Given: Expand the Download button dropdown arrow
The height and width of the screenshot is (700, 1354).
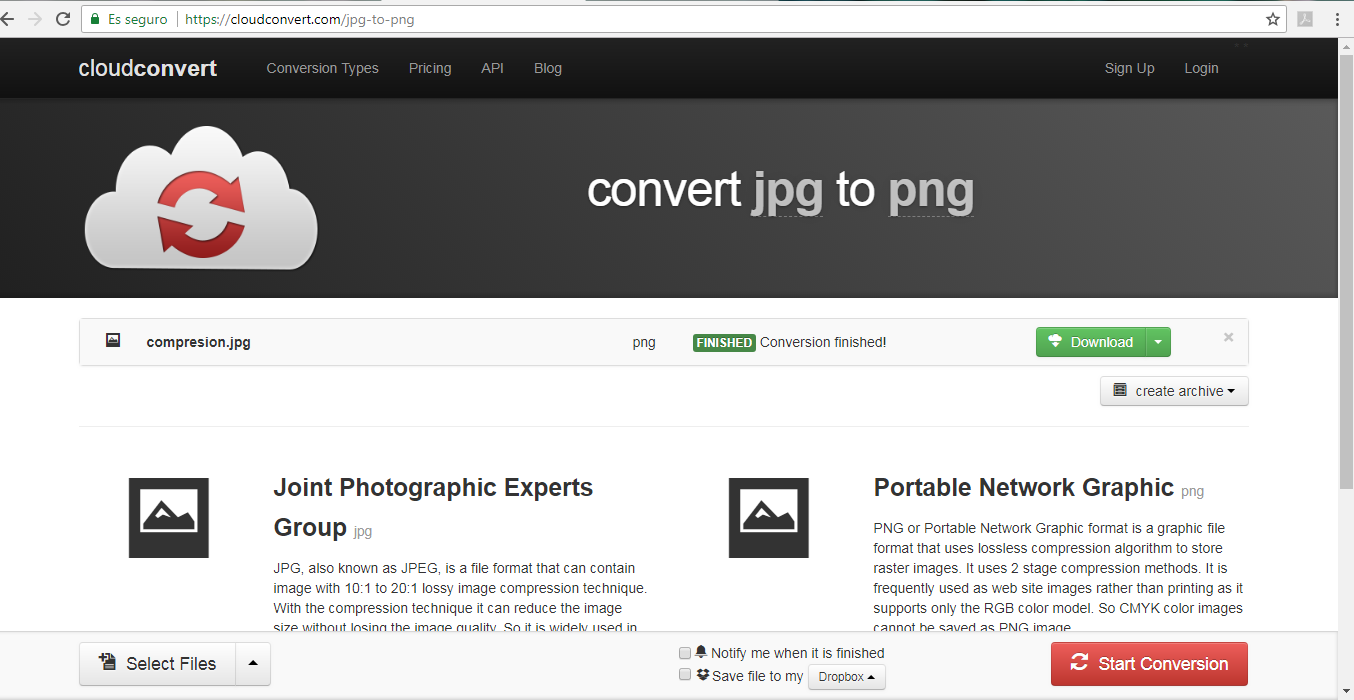Looking at the screenshot, I should 1158,342.
